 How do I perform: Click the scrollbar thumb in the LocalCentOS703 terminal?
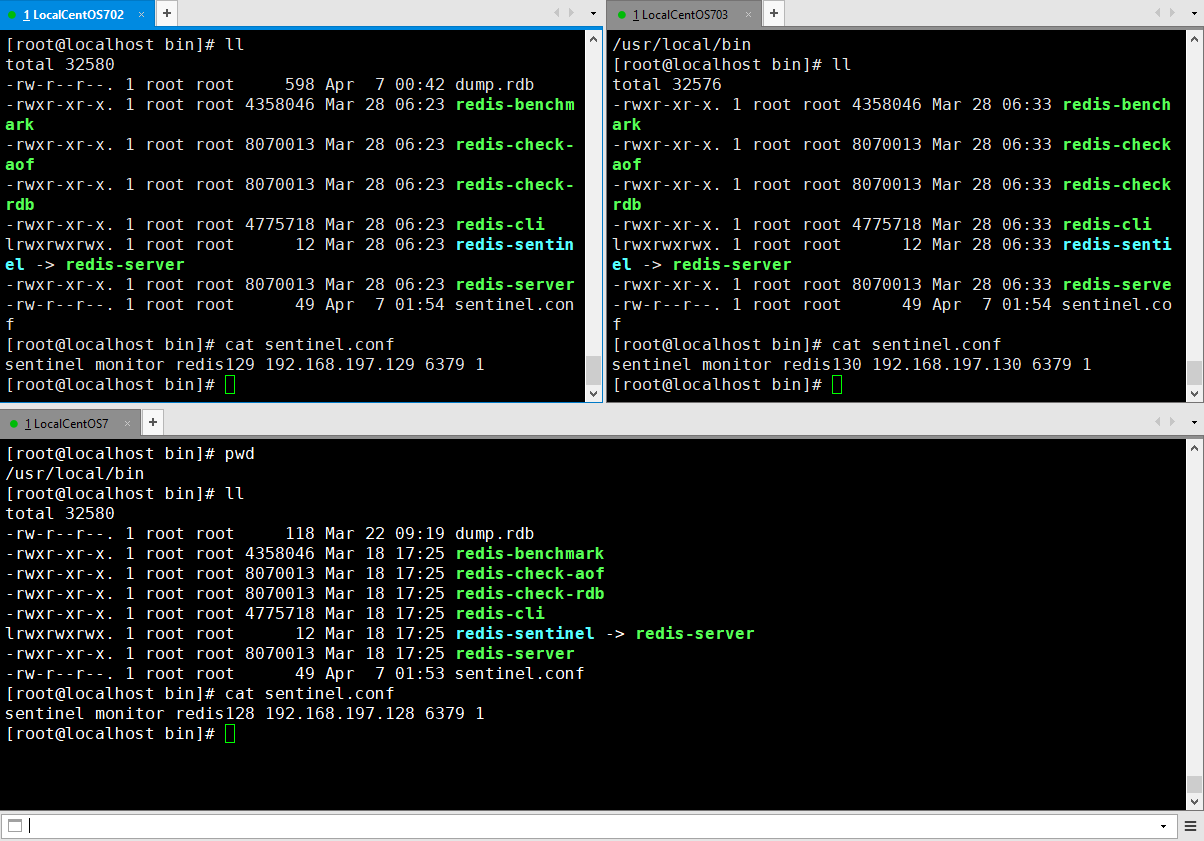point(1195,373)
